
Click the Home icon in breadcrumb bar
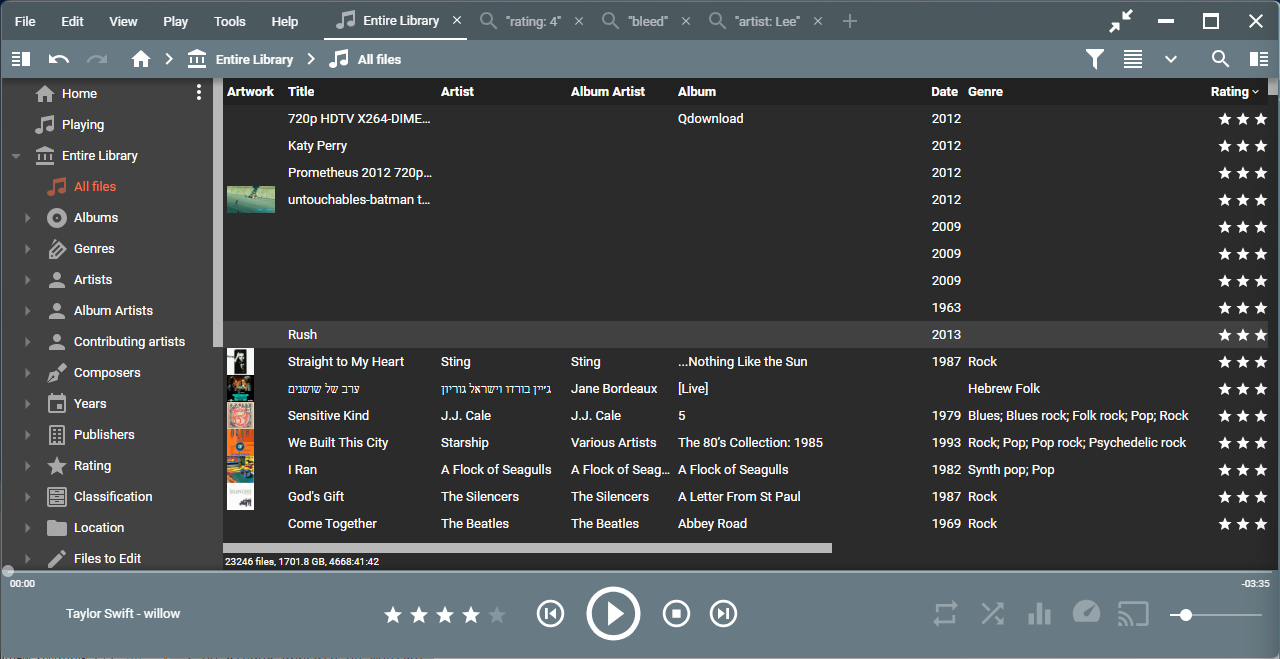coord(141,59)
